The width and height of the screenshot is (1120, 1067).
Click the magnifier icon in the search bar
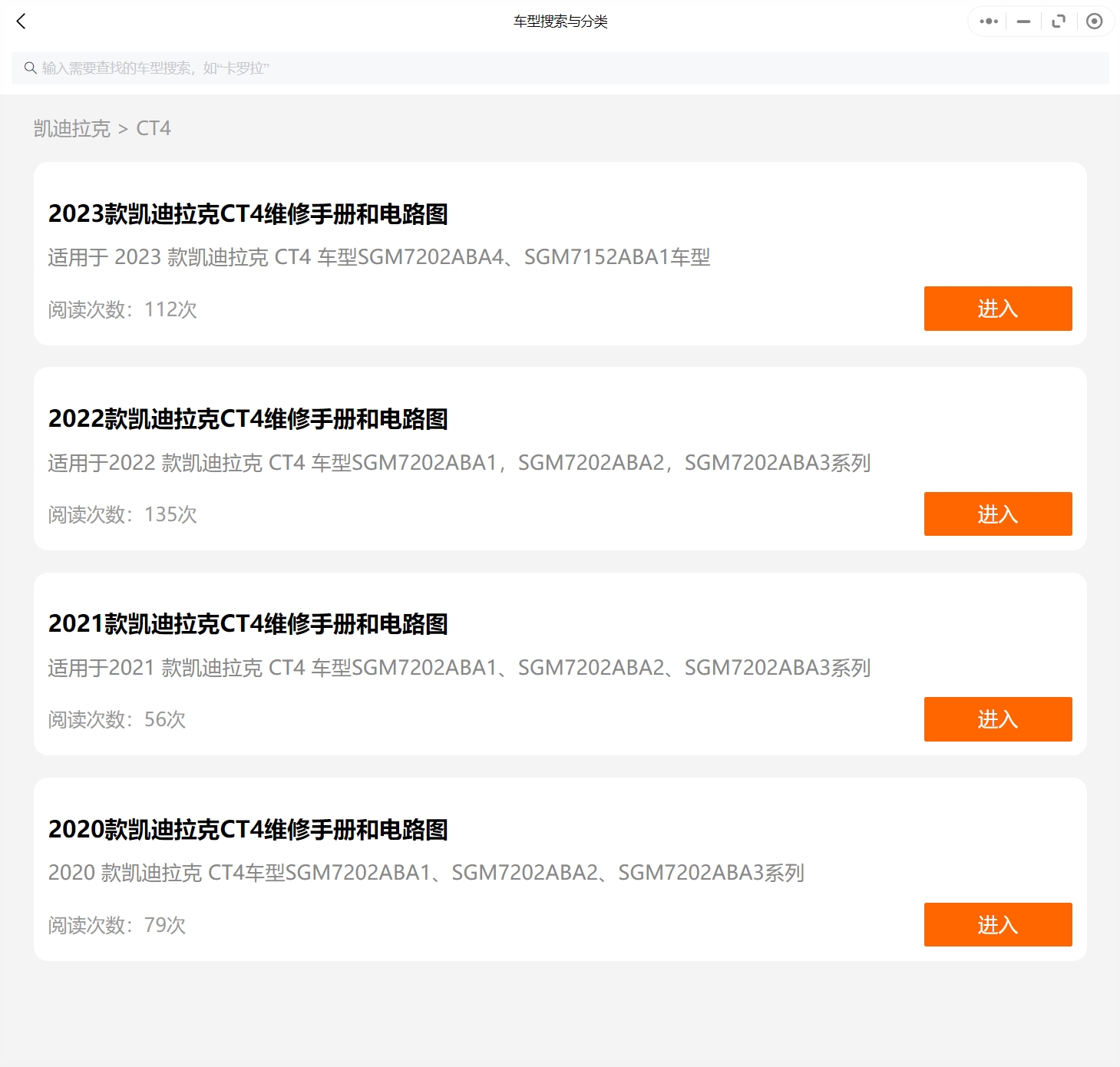coord(30,68)
